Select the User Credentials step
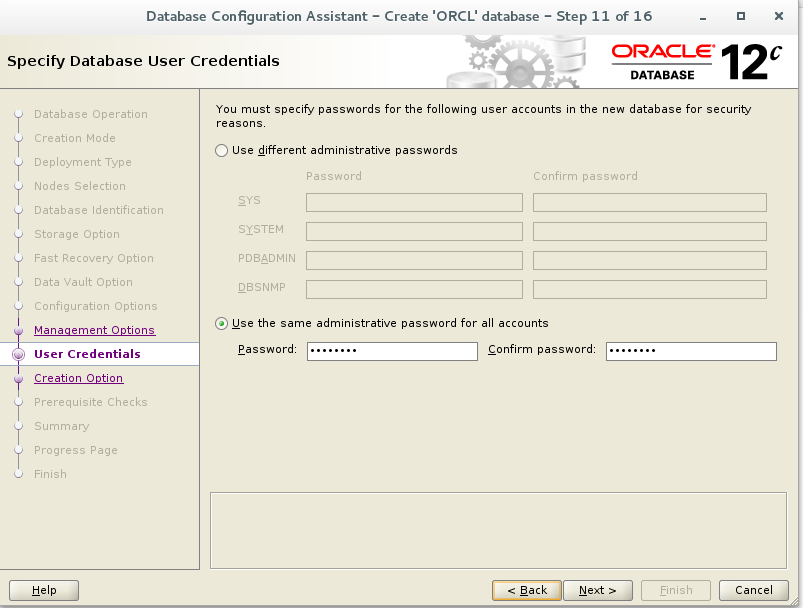This screenshot has width=803, height=608. pos(87,354)
